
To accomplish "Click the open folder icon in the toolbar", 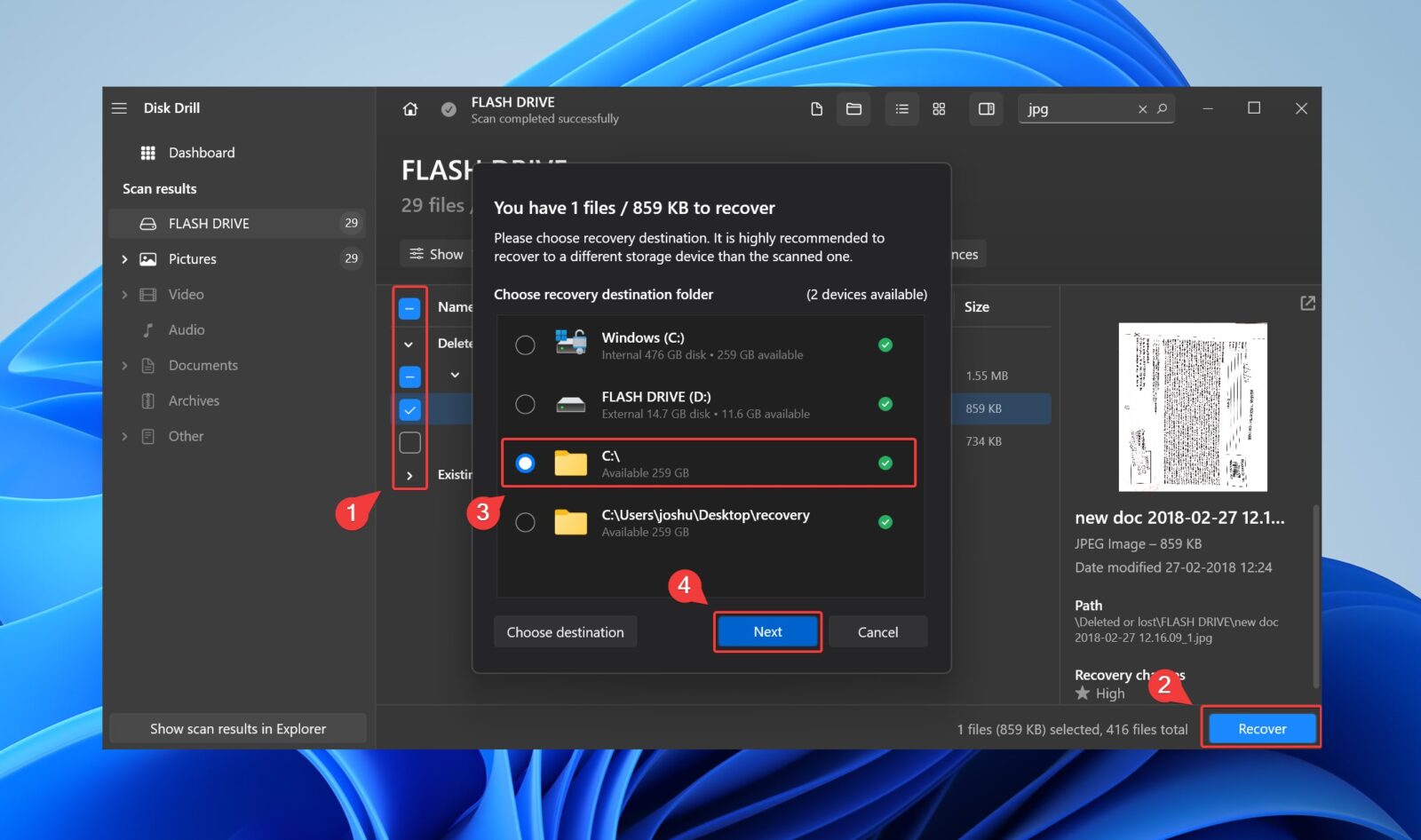I will coord(853,108).
